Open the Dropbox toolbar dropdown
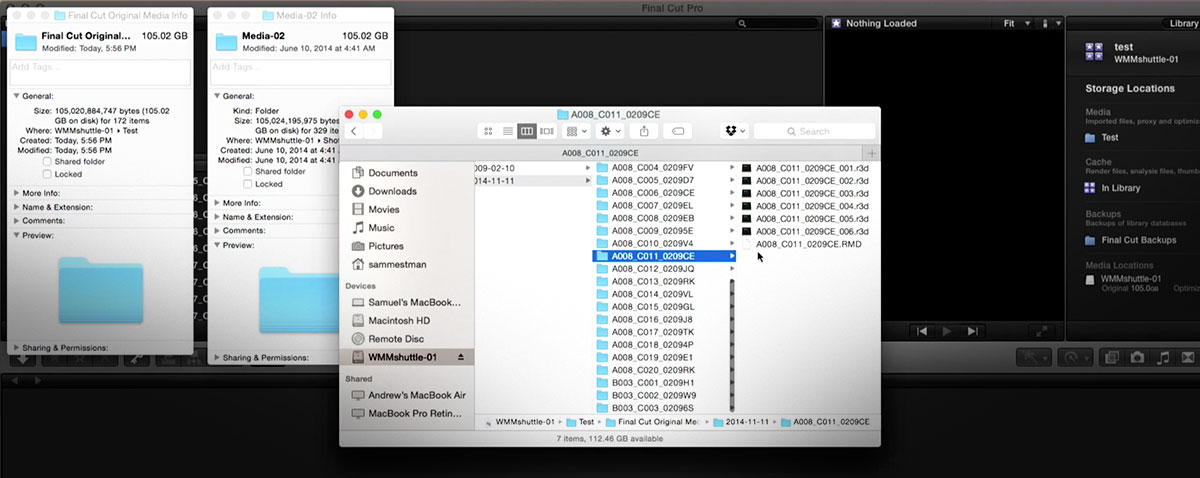This screenshot has width=1200, height=478. (734, 131)
